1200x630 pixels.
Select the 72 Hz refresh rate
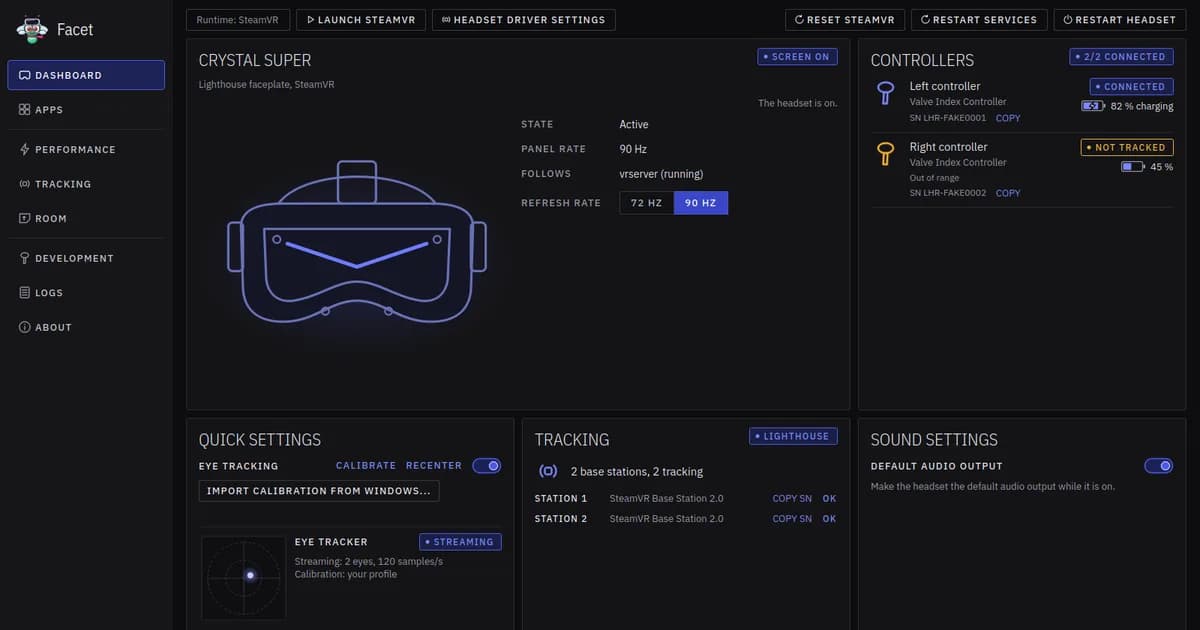[646, 203]
